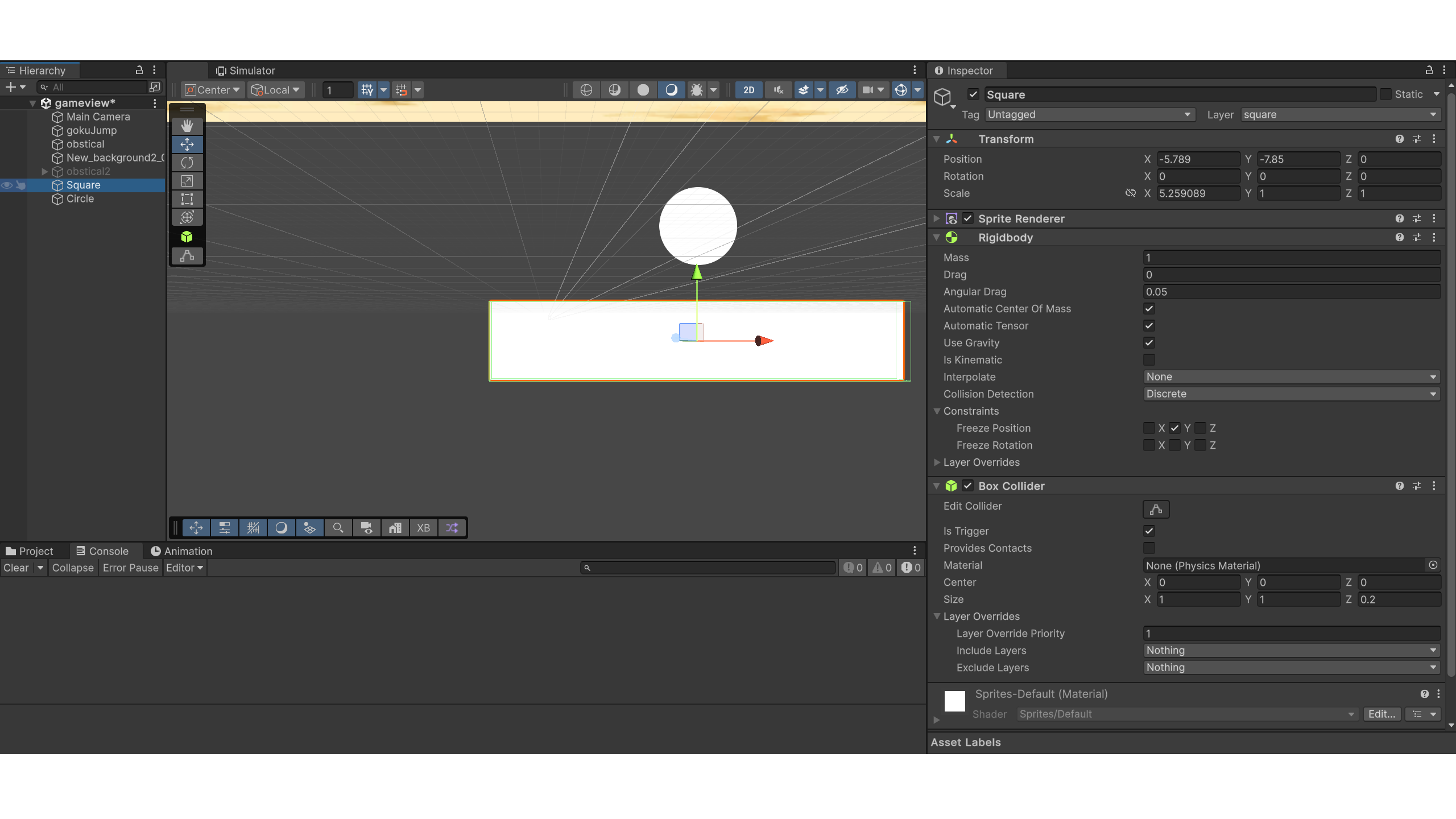The image size is (1456, 819).
Task: Select the Simulator tab
Action: [x=245, y=71]
